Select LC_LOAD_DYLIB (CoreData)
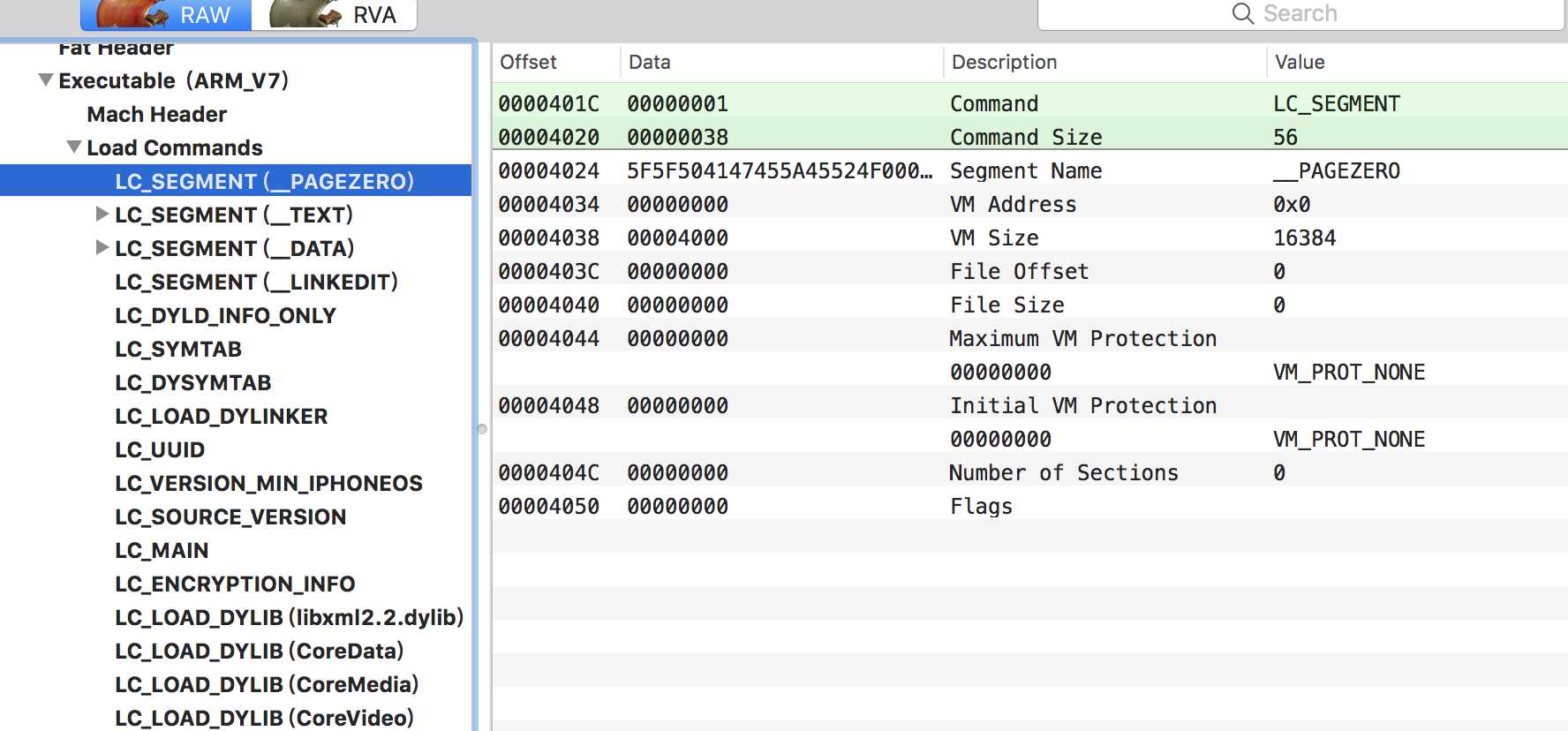The width and height of the screenshot is (1568, 731). pyautogui.click(x=259, y=651)
